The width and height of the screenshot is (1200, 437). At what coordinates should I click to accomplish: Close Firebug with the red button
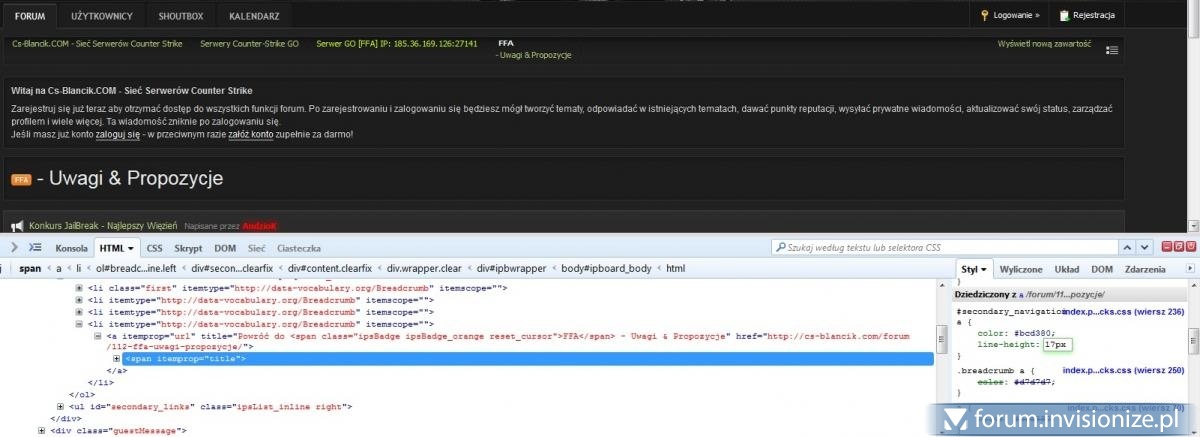tap(1189, 246)
